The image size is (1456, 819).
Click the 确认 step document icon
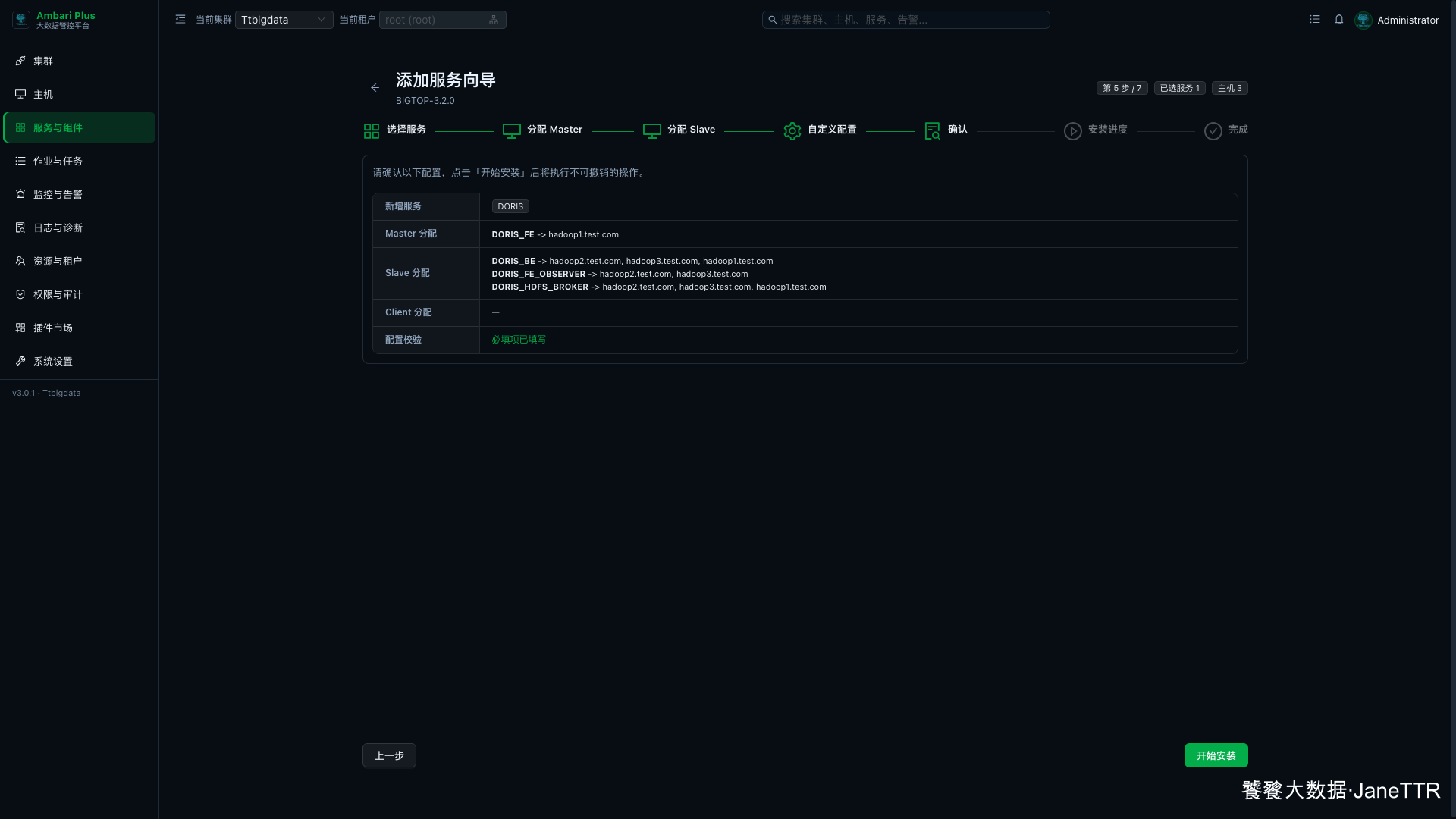tap(933, 131)
